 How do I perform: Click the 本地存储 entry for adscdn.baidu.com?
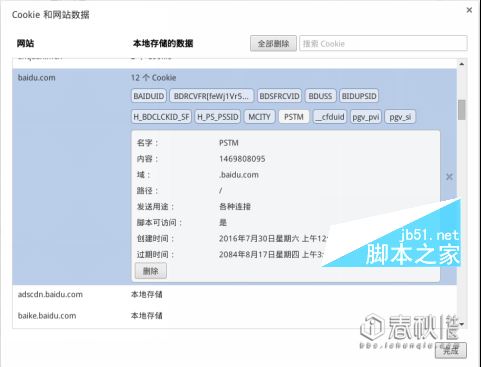point(147,294)
